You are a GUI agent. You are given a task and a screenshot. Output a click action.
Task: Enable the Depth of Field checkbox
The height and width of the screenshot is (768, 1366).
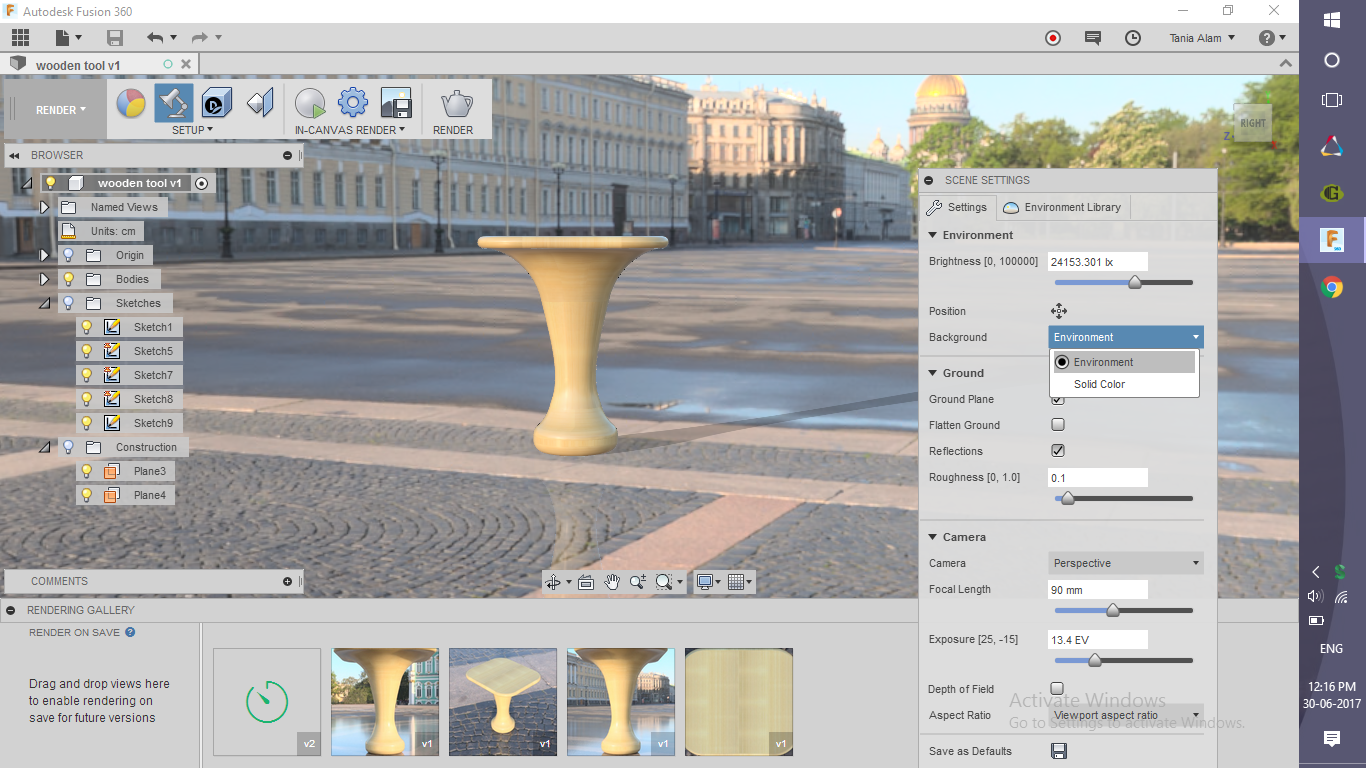(x=1058, y=689)
